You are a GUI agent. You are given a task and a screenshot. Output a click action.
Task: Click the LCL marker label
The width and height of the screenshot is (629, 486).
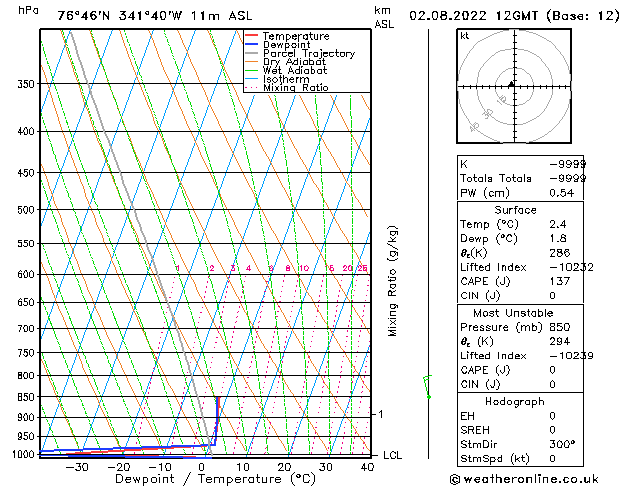[392, 455]
